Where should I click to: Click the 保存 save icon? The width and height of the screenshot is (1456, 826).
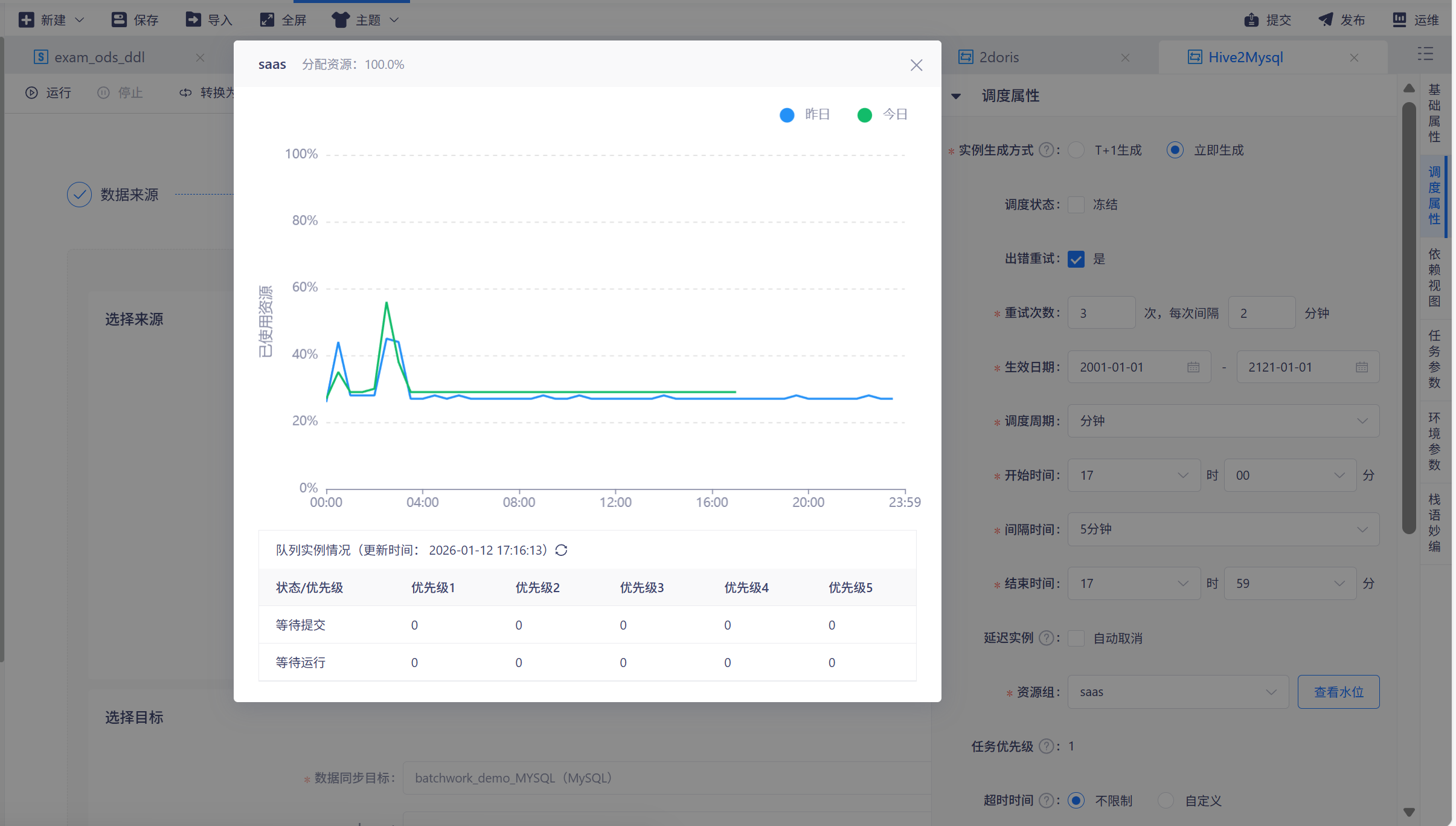[x=119, y=20]
